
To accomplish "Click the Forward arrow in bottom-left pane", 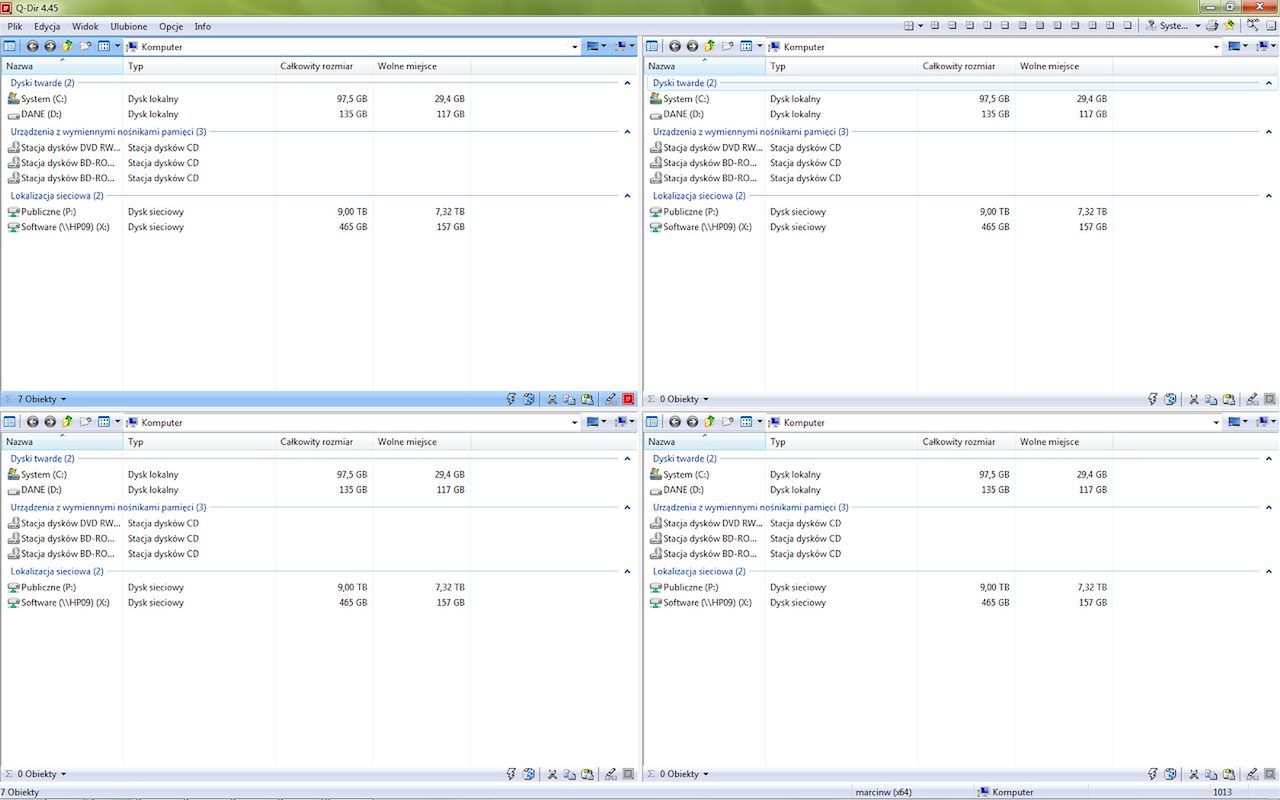I will [49, 422].
